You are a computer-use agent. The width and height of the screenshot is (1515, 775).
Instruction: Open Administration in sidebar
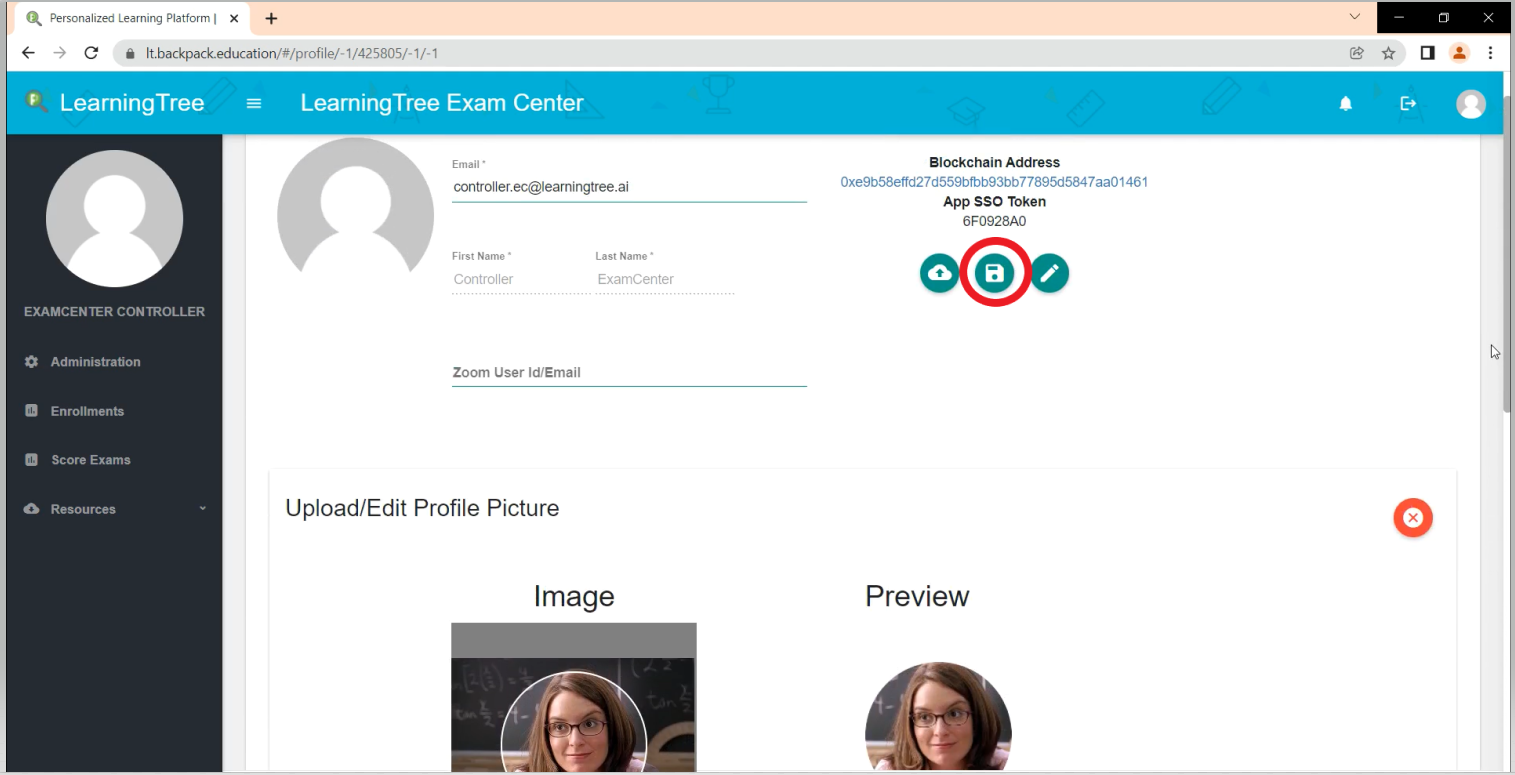95,362
